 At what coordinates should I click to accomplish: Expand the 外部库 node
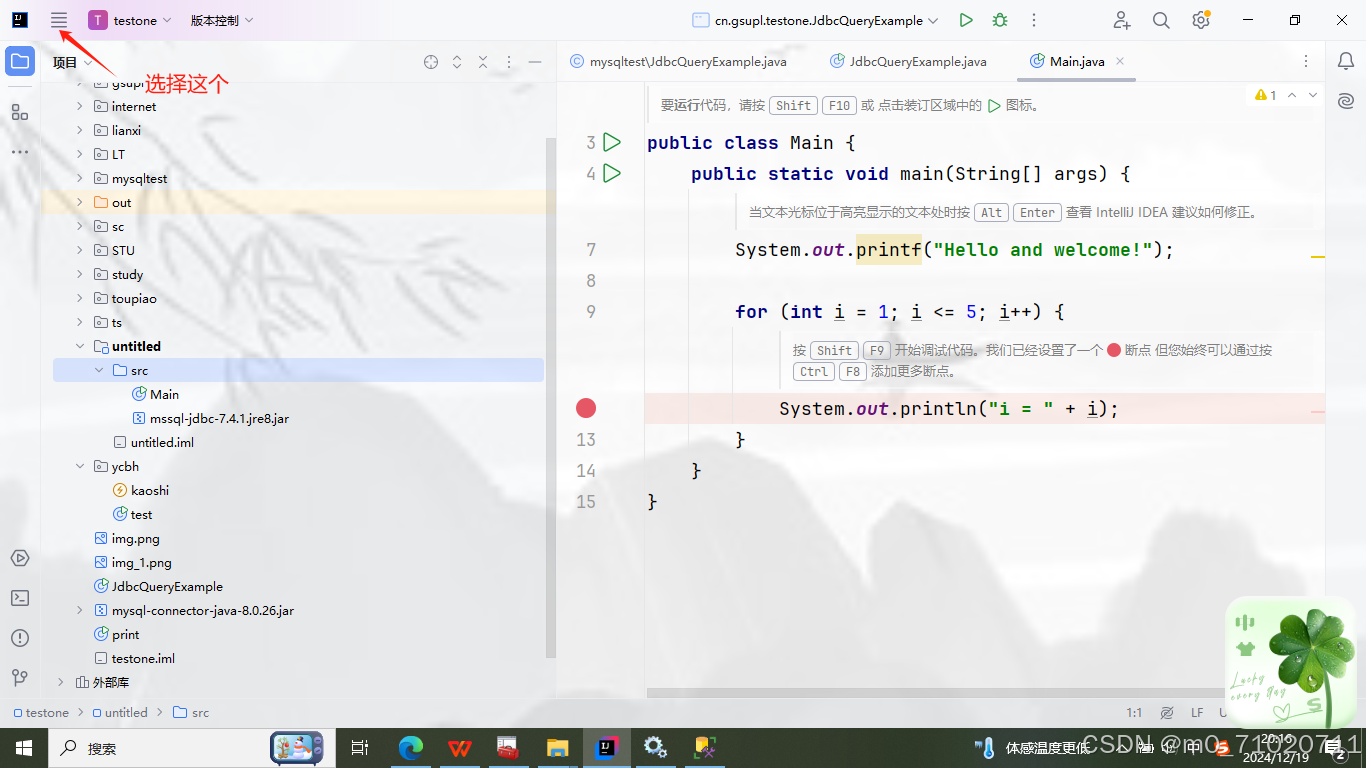(61, 682)
